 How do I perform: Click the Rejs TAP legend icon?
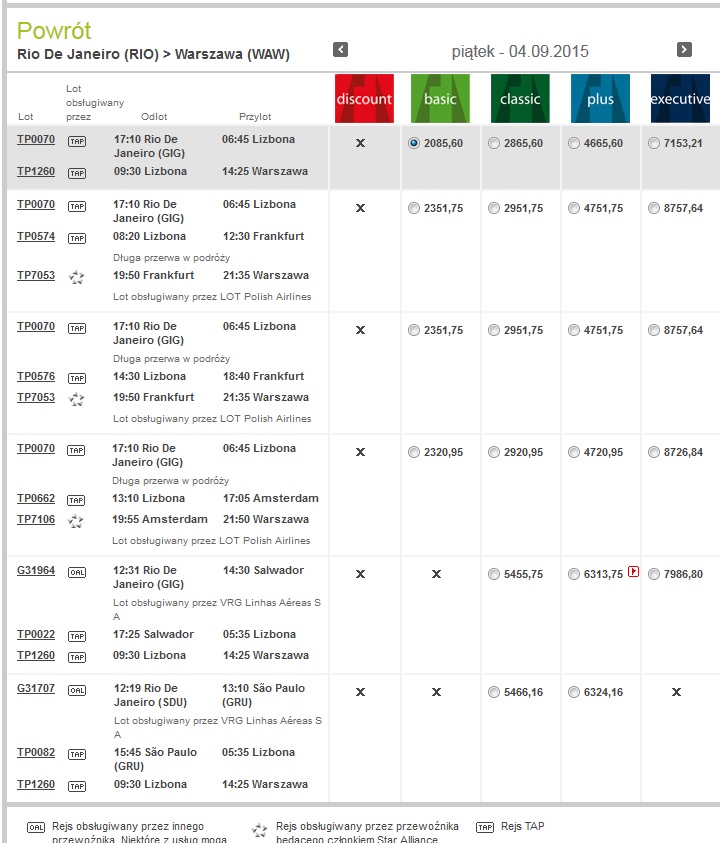pos(485,827)
